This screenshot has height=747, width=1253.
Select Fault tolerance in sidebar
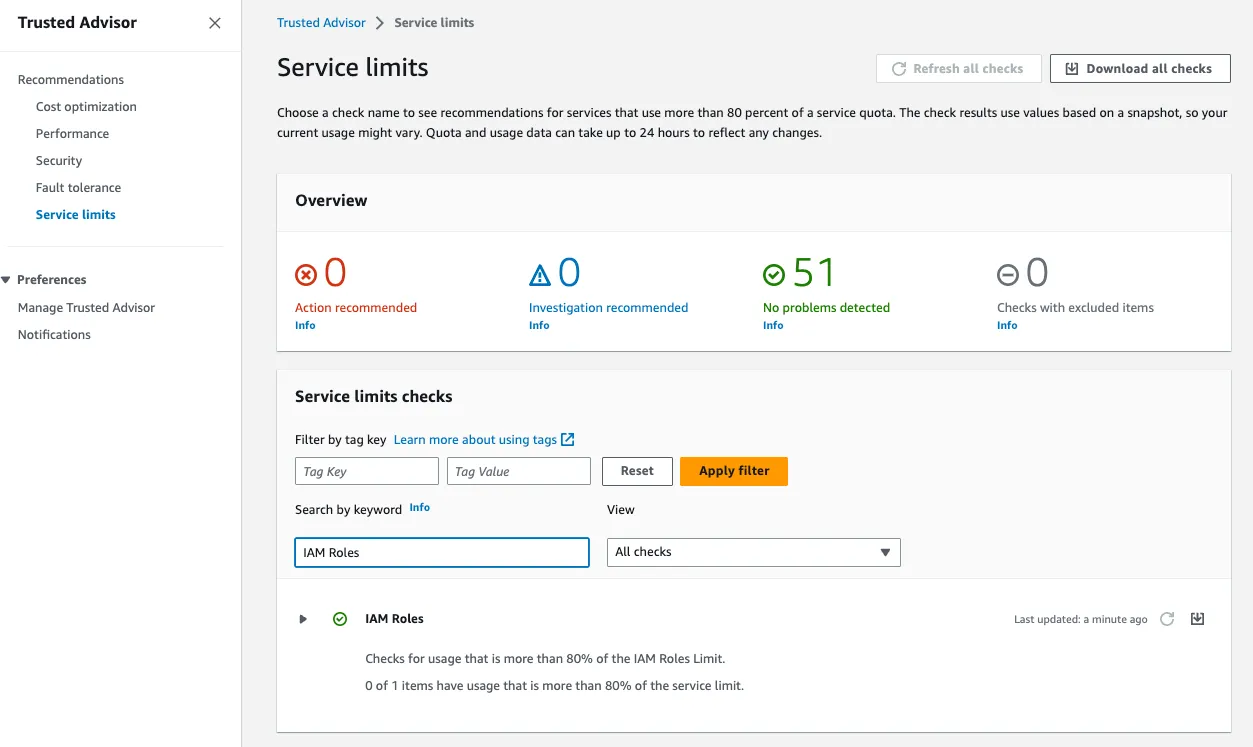coord(78,188)
